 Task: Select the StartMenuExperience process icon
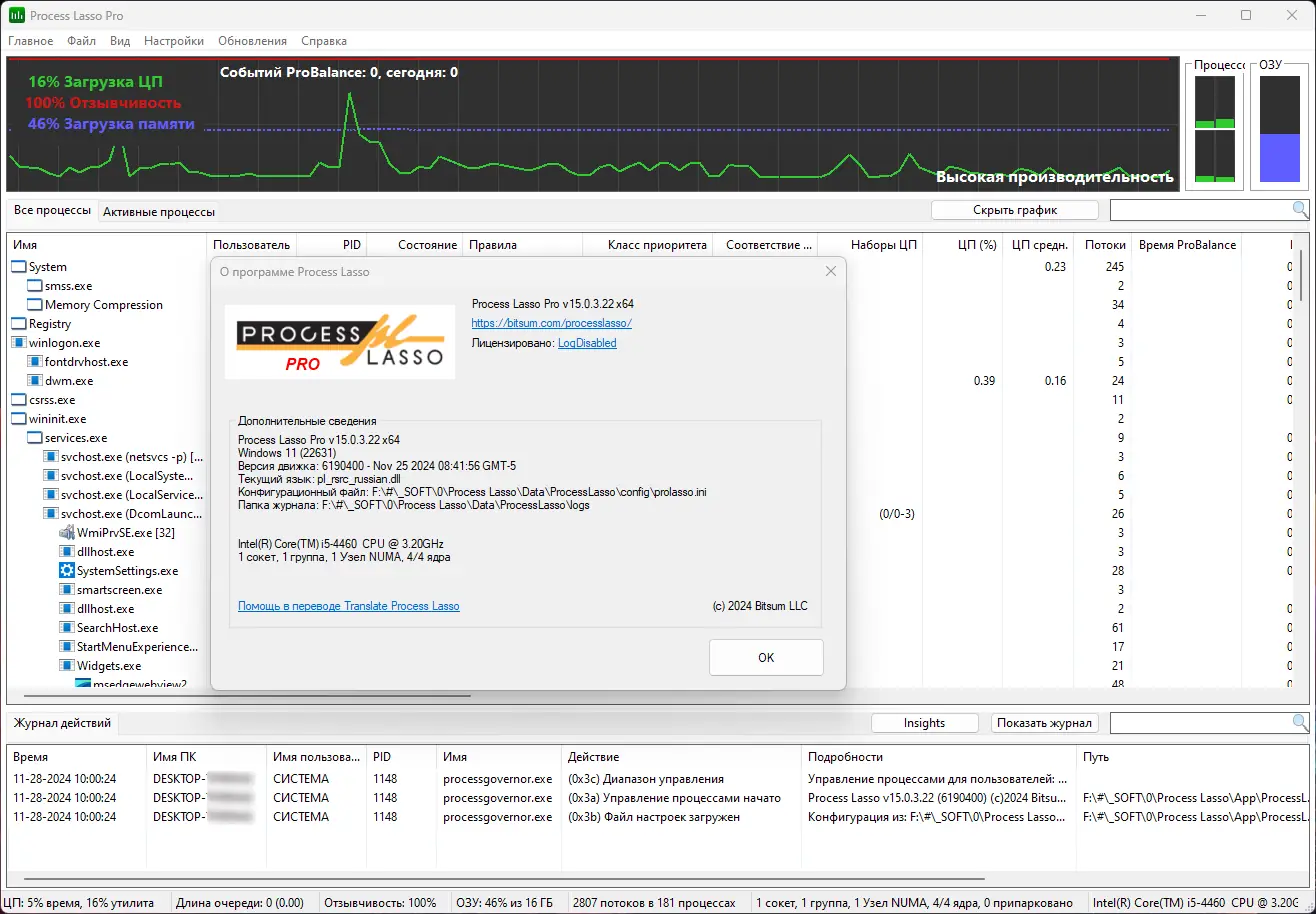67,647
